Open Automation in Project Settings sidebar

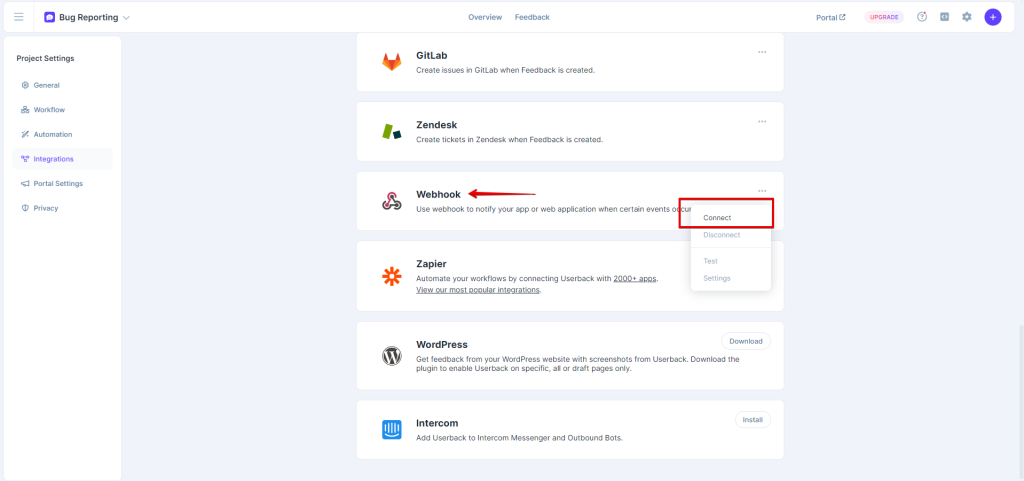click(52, 134)
